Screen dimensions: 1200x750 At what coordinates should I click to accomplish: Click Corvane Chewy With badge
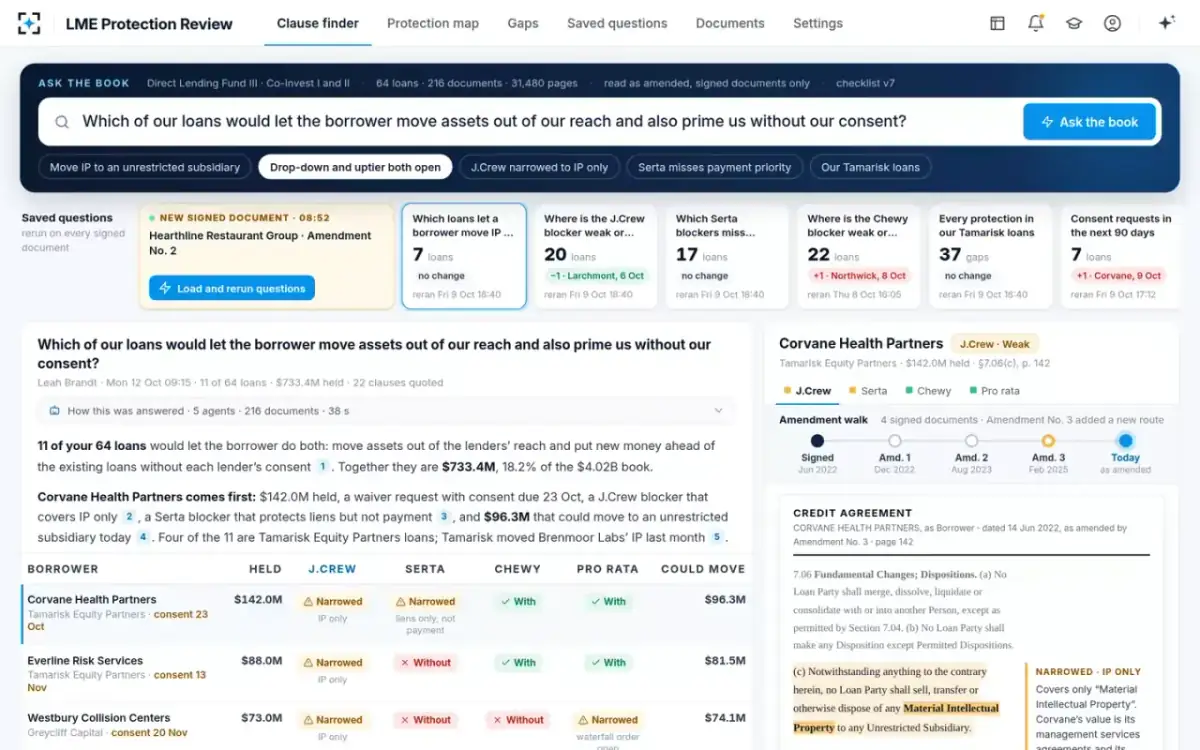coord(517,601)
